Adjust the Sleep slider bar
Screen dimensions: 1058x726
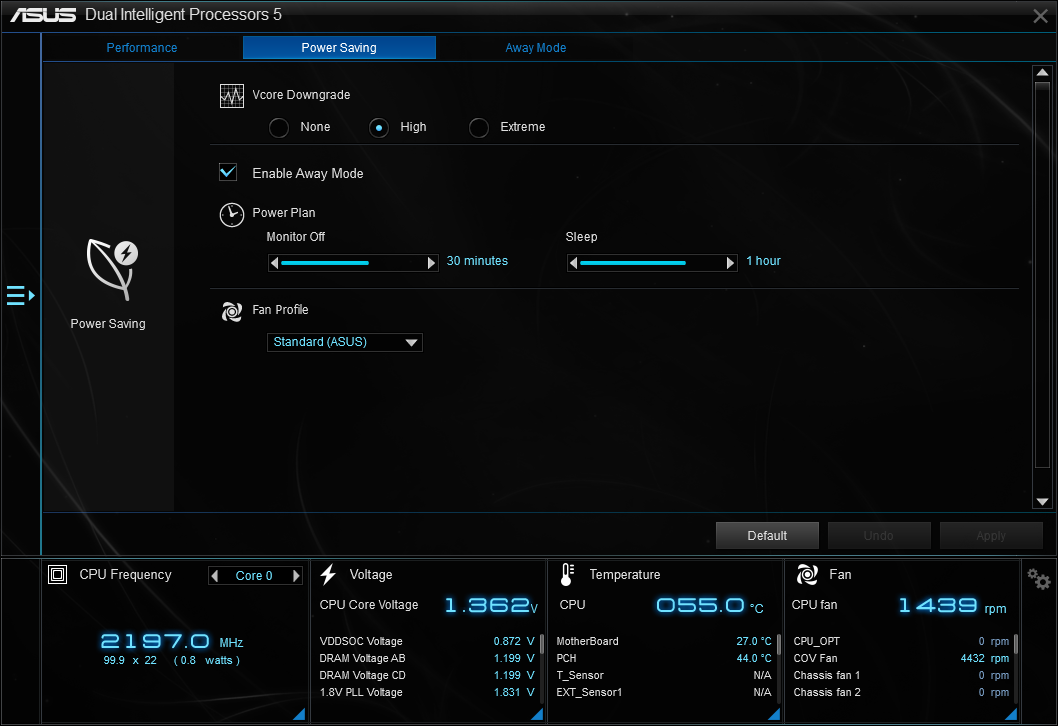[x=652, y=262]
